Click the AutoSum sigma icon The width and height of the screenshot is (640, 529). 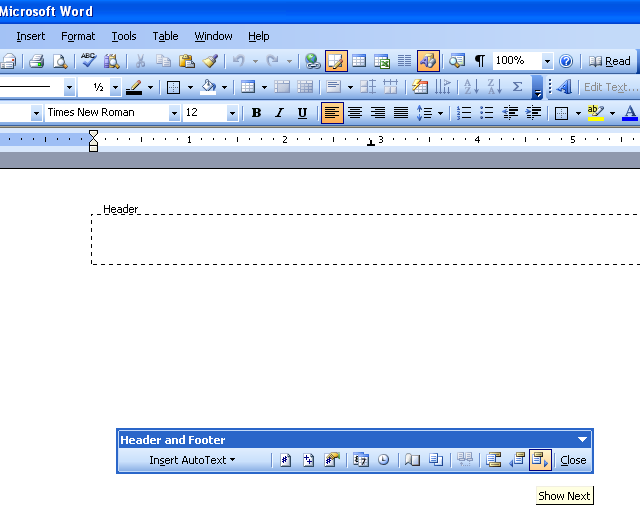(517, 87)
